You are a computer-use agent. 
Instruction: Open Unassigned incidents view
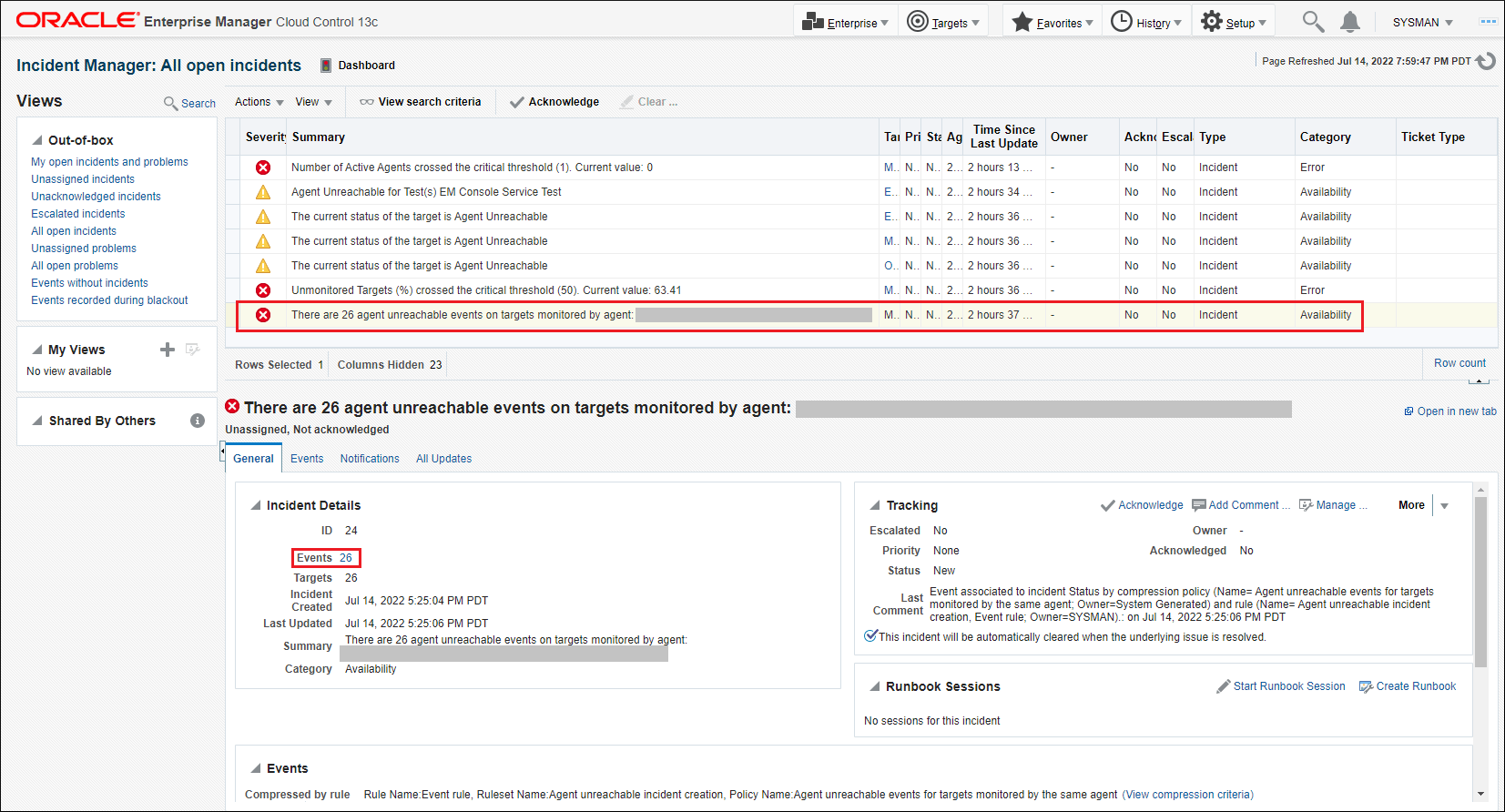click(x=83, y=179)
